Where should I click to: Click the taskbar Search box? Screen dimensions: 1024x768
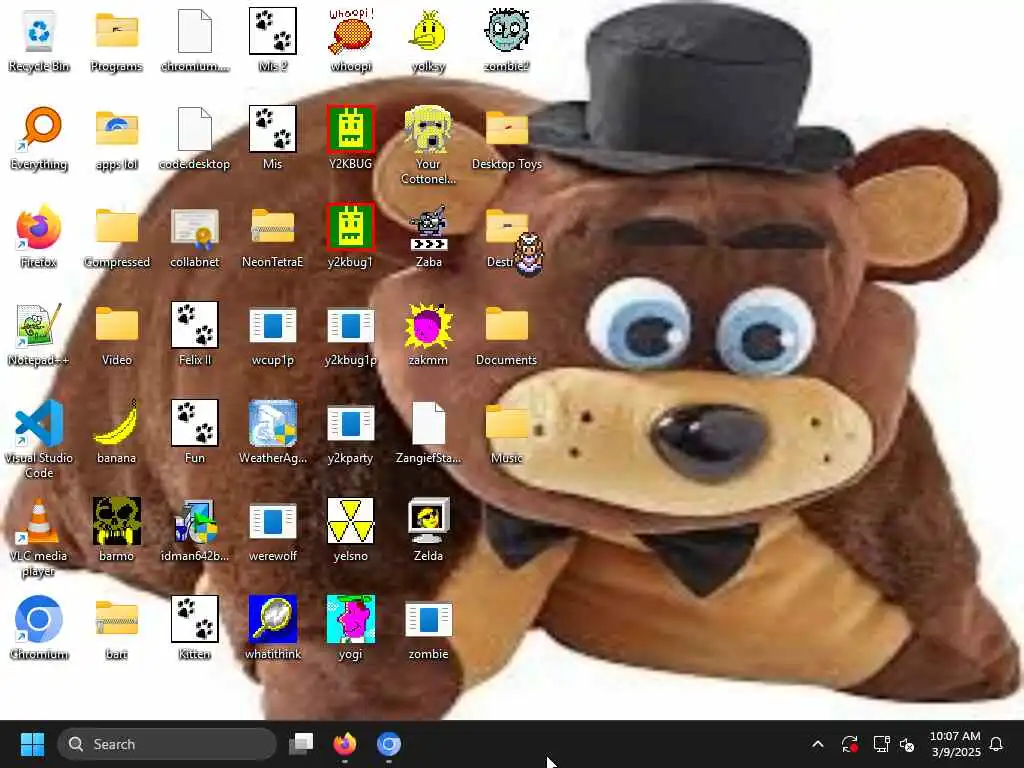pos(167,744)
